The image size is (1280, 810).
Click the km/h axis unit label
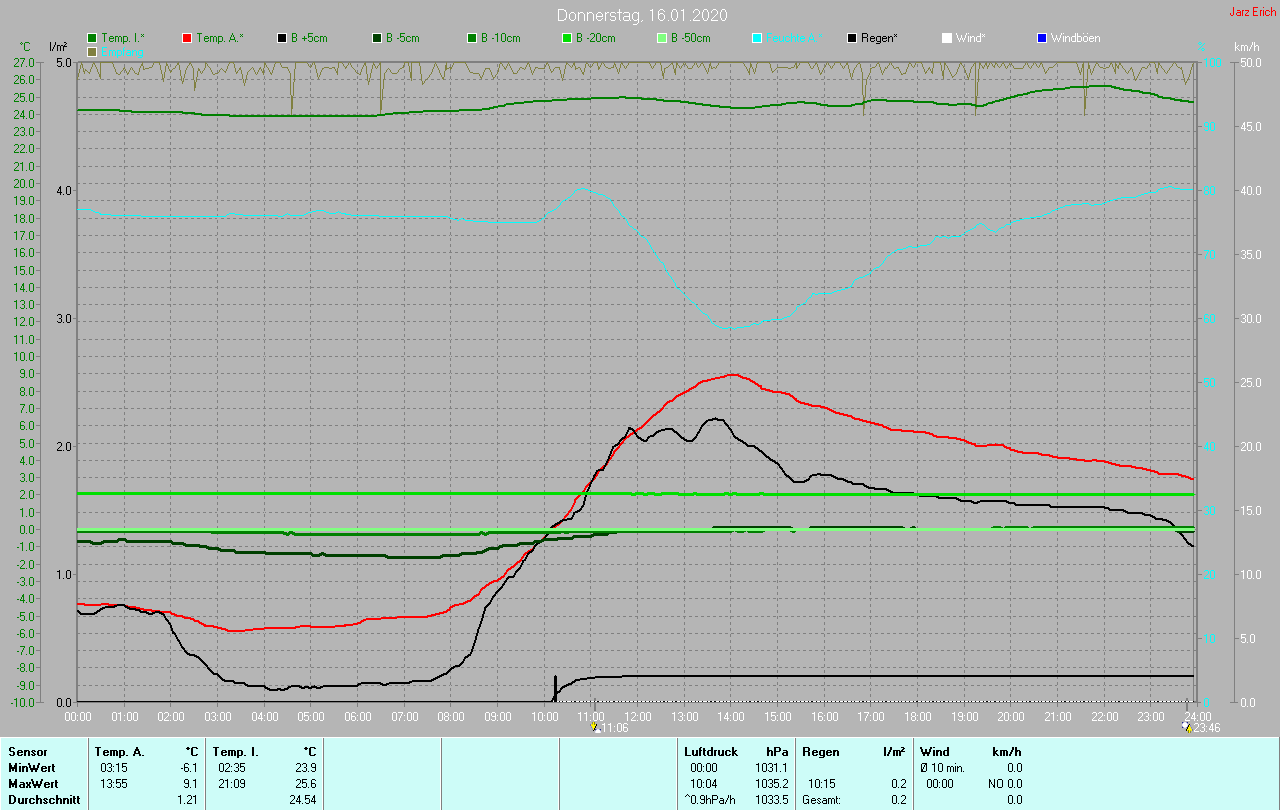click(x=1246, y=47)
